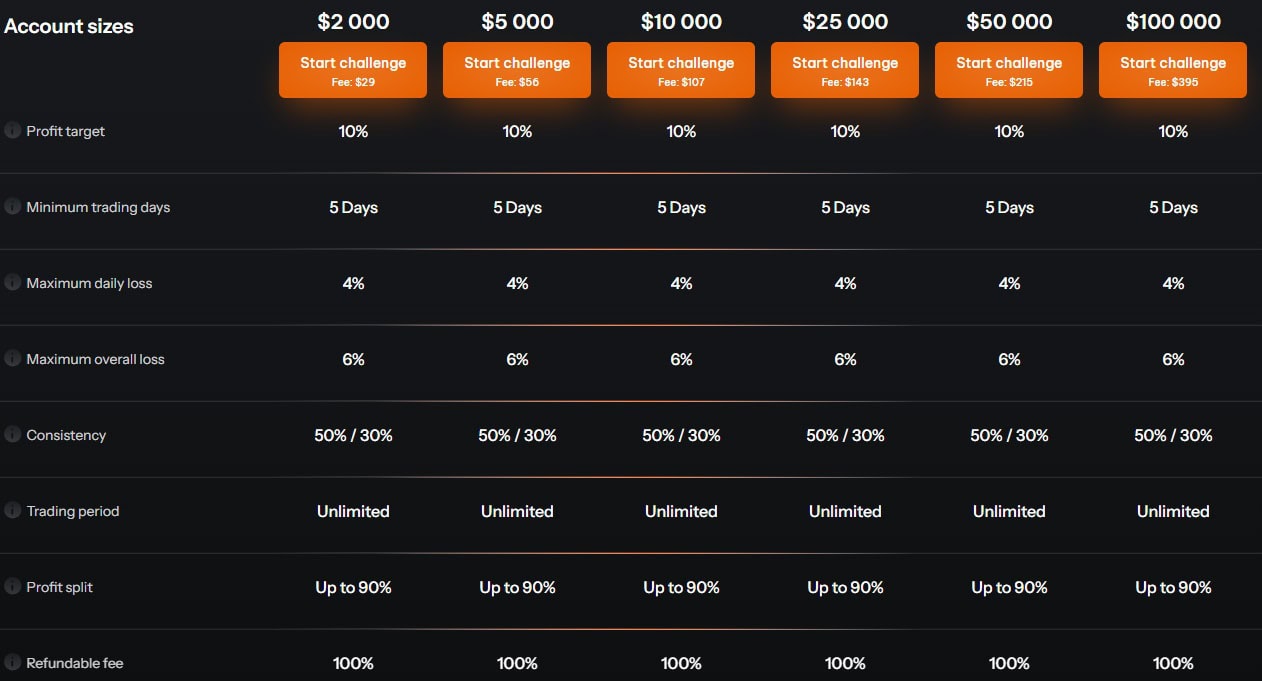The height and width of the screenshot is (681, 1262).
Task: Click the Refundable fee row label
Action: [x=75, y=663]
